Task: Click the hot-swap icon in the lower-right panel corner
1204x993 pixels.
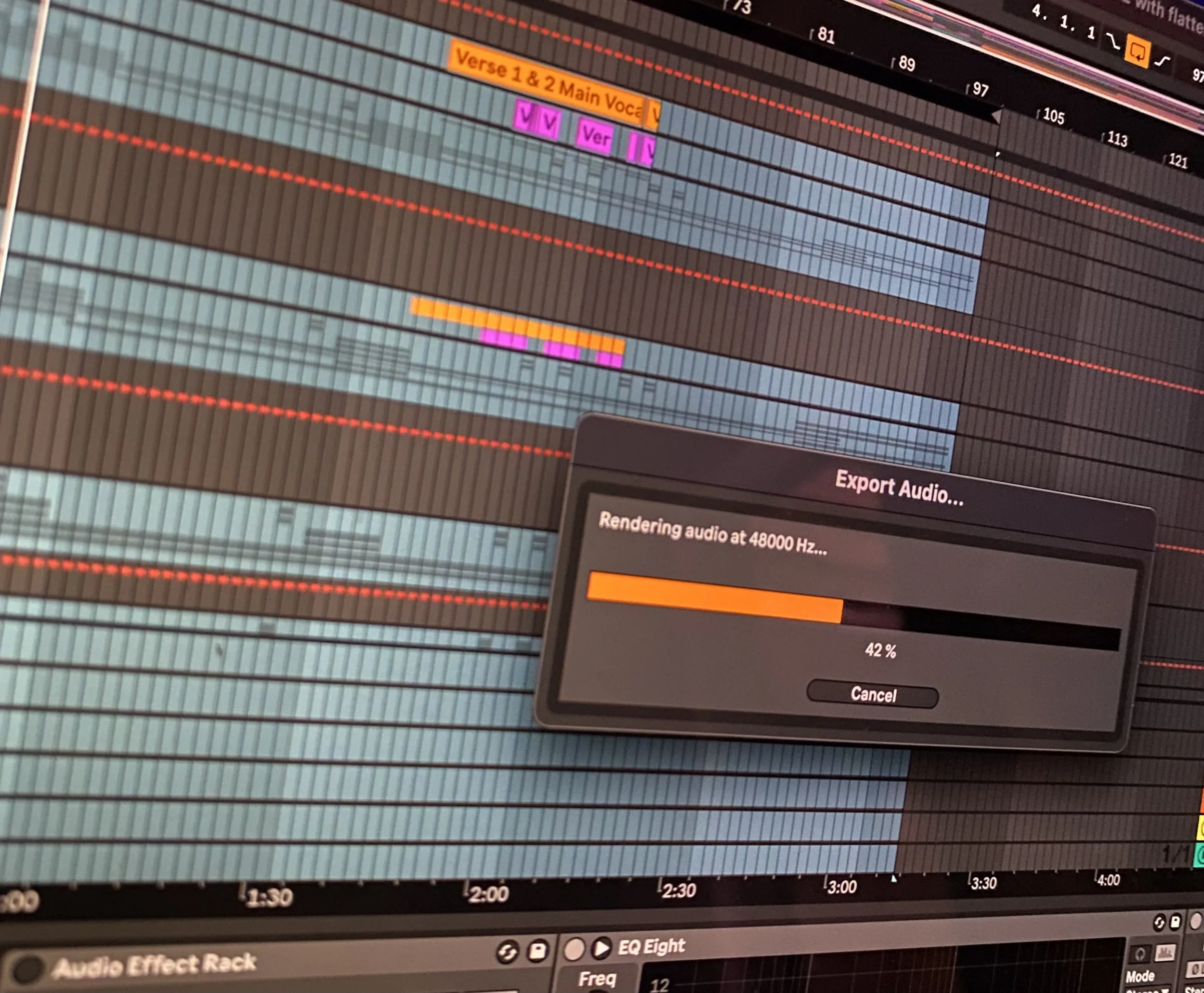Action: coord(1159,923)
